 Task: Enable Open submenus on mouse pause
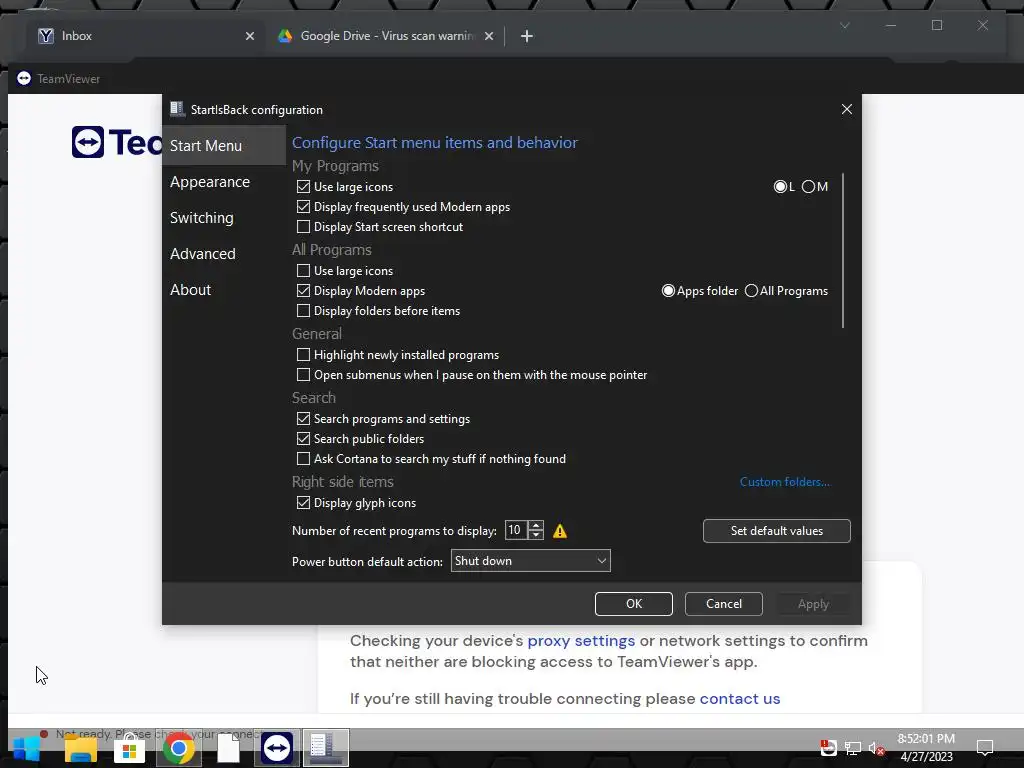coord(303,375)
